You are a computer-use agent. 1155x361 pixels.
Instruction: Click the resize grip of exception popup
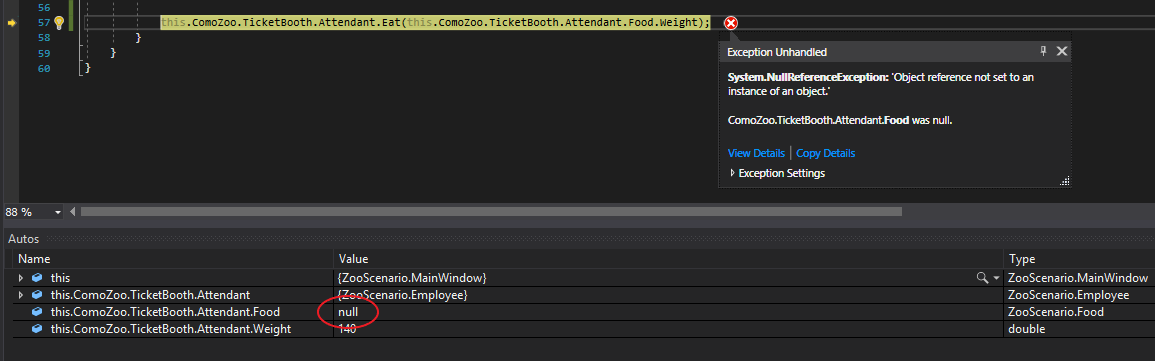tap(1064, 181)
